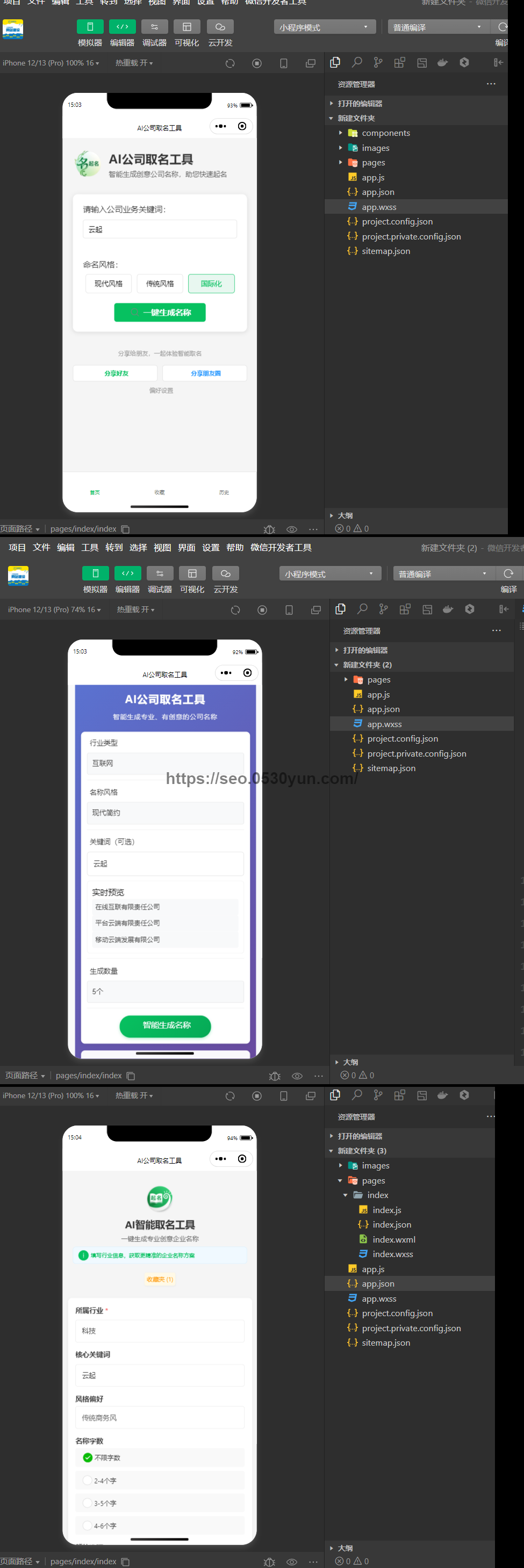This screenshot has height=1568, width=524.
Task: Click the refresh icon beside the 74% device selector
Action: pyautogui.click(x=235, y=610)
